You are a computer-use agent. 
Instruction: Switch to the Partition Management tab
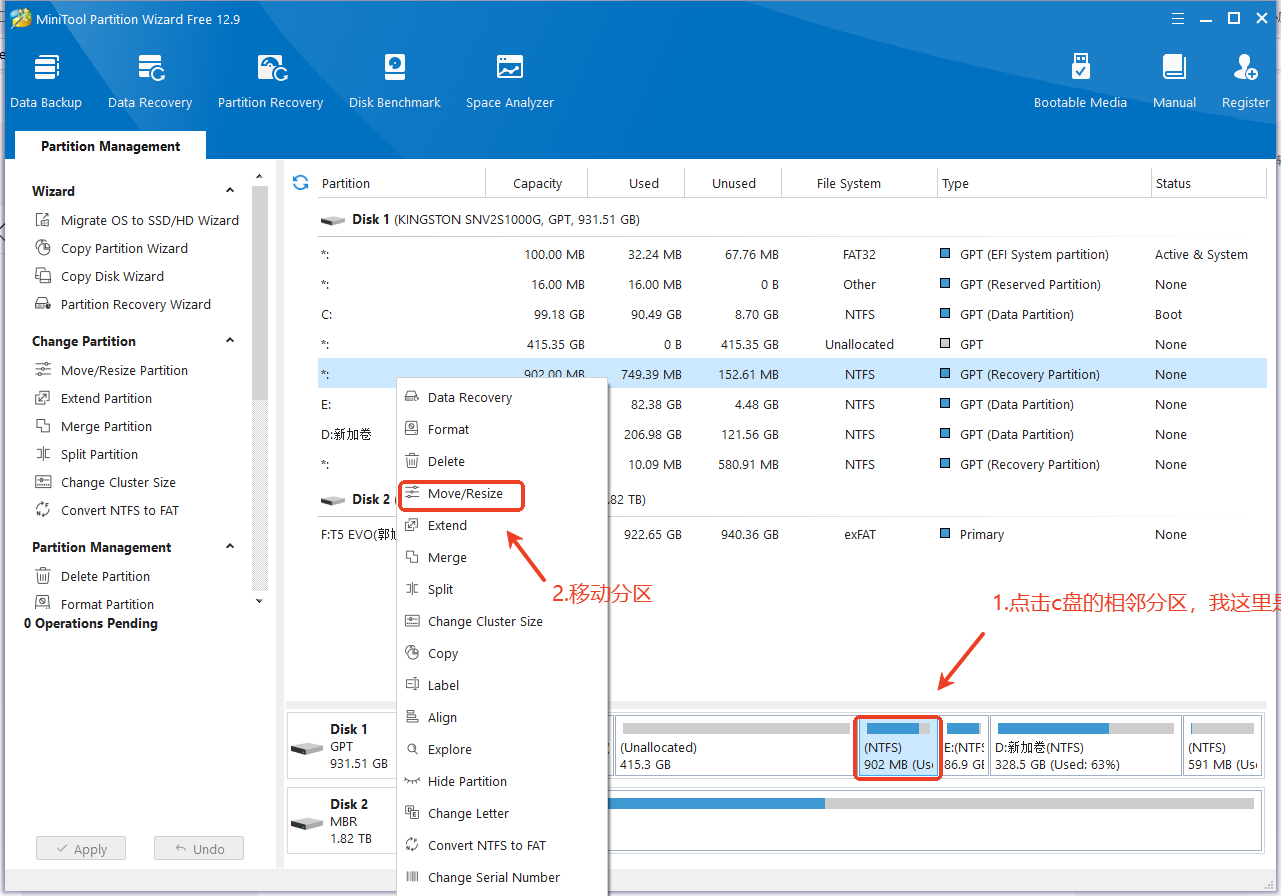(111, 146)
